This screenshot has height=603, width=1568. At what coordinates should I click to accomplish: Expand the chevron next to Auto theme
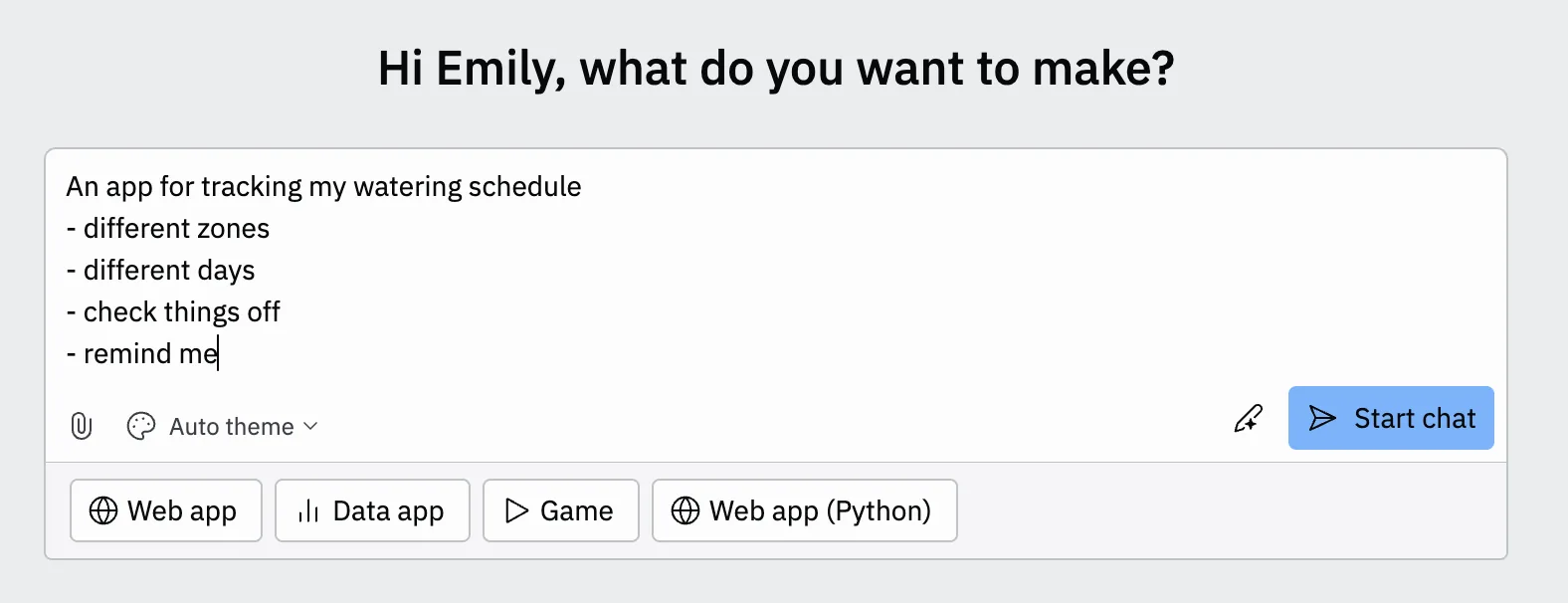click(x=310, y=426)
